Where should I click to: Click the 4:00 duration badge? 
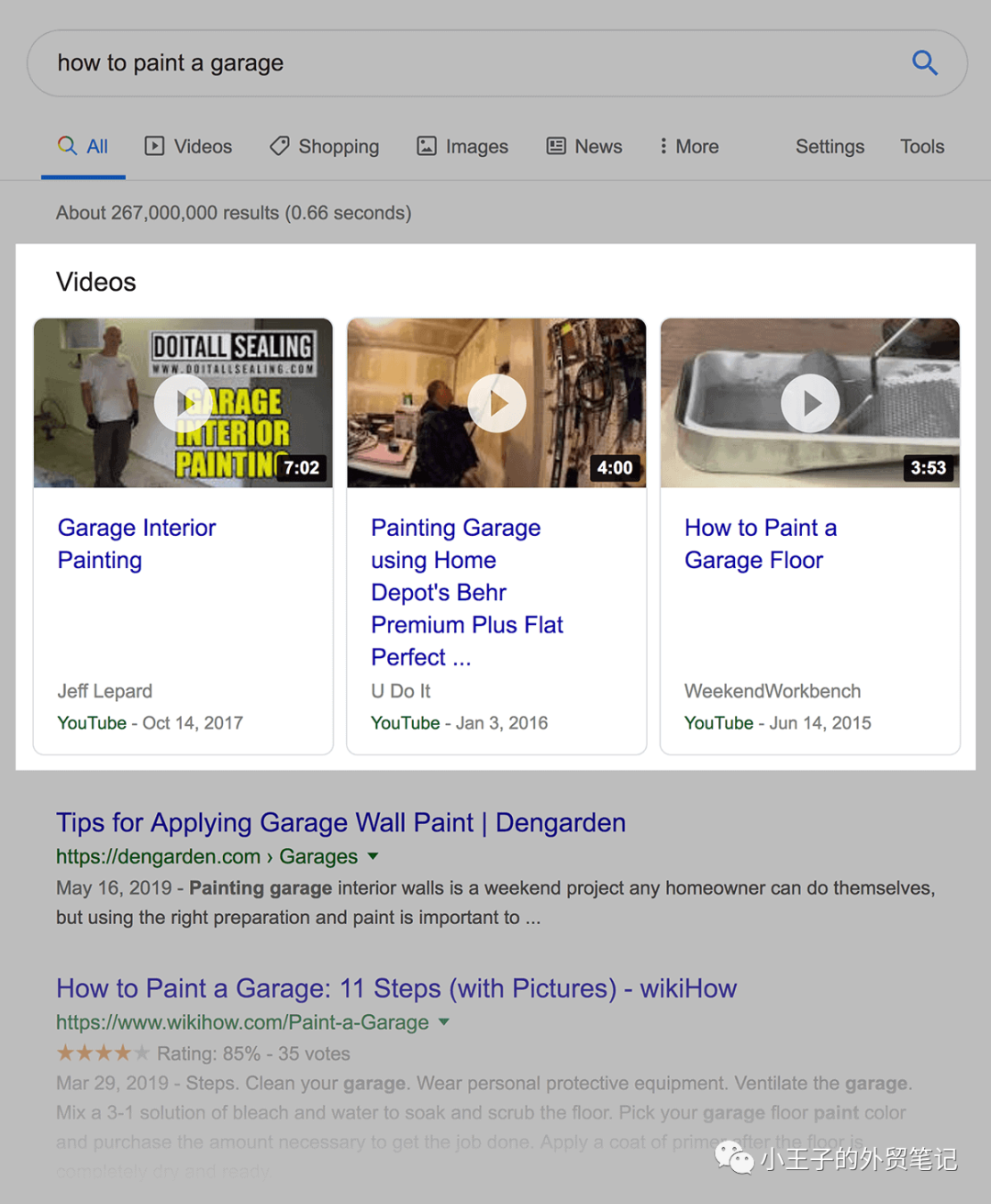point(615,468)
